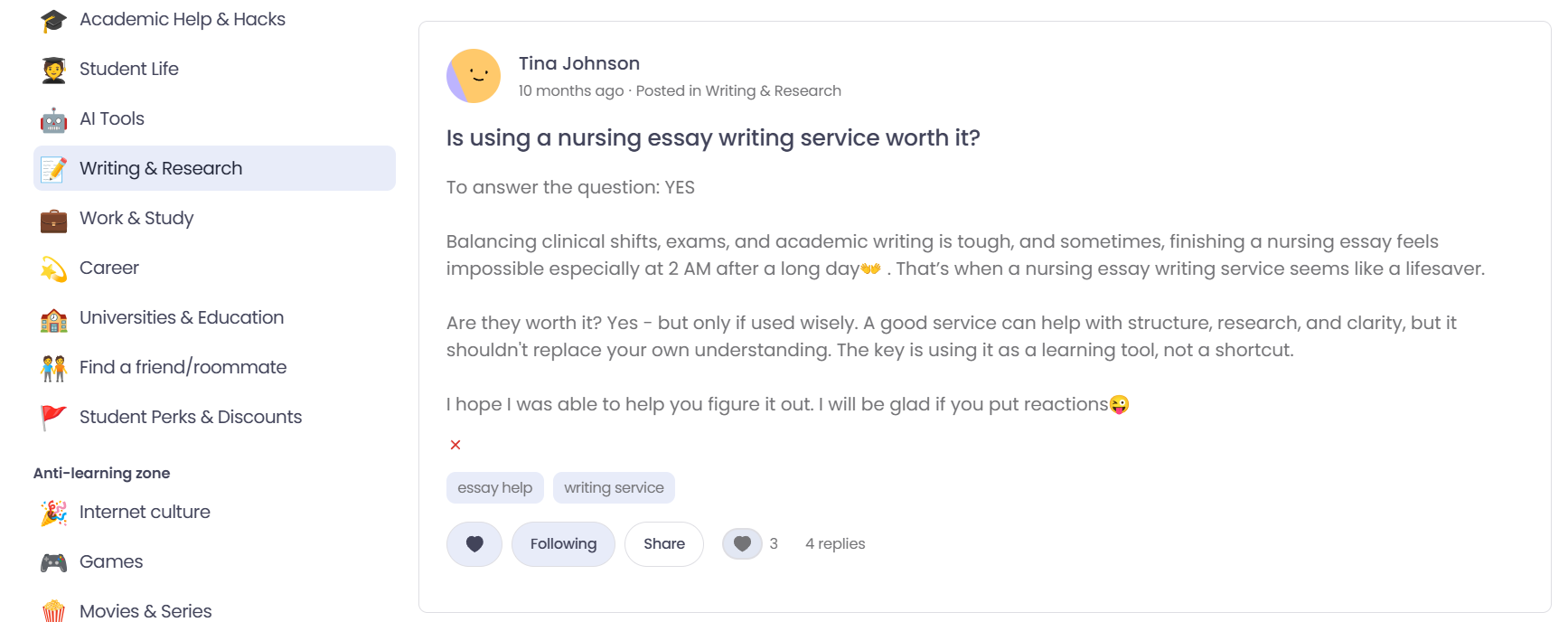The image size is (1568, 622).
Task: Open the Universities & Education school icon
Action: pos(52,317)
